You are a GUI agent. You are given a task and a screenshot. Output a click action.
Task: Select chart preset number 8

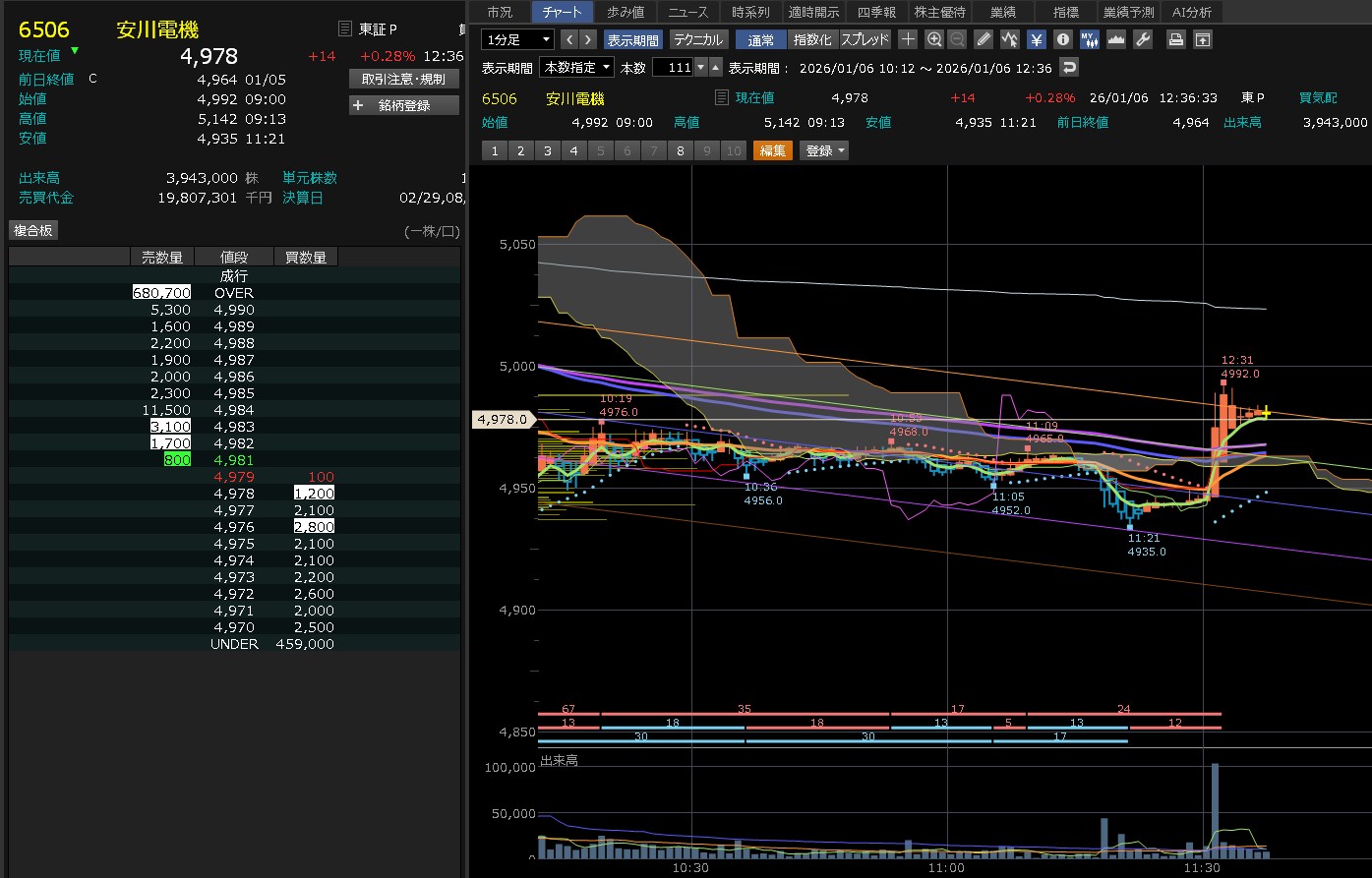(681, 150)
